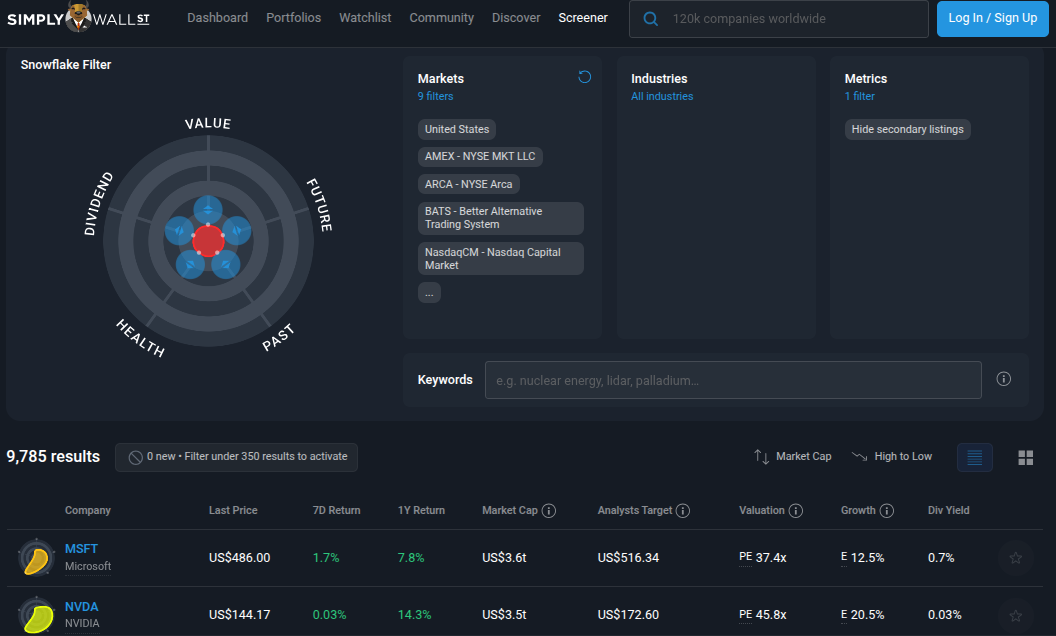Click Analysts Target info icon
This screenshot has width=1056, height=636.
[x=683, y=511]
